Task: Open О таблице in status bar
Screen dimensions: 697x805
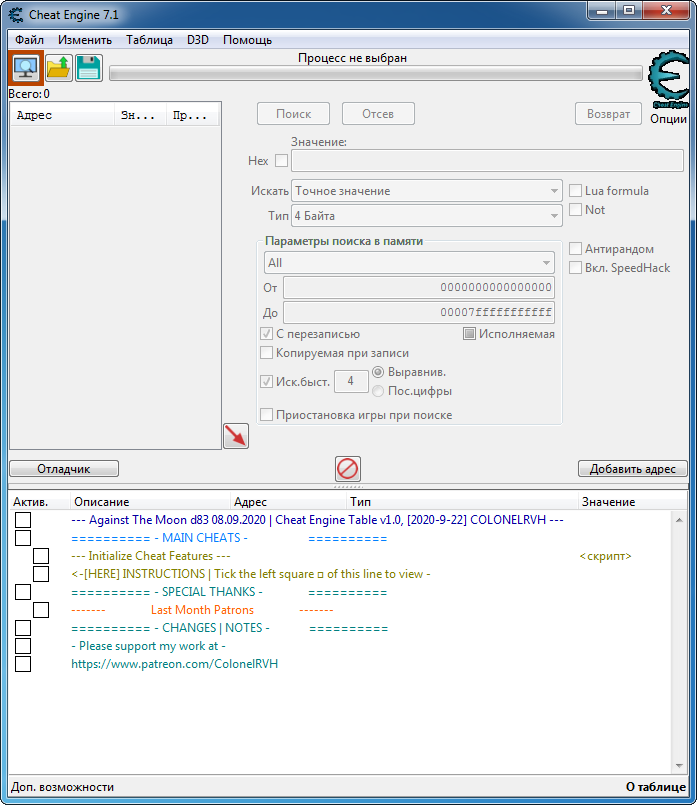Action: click(655, 787)
